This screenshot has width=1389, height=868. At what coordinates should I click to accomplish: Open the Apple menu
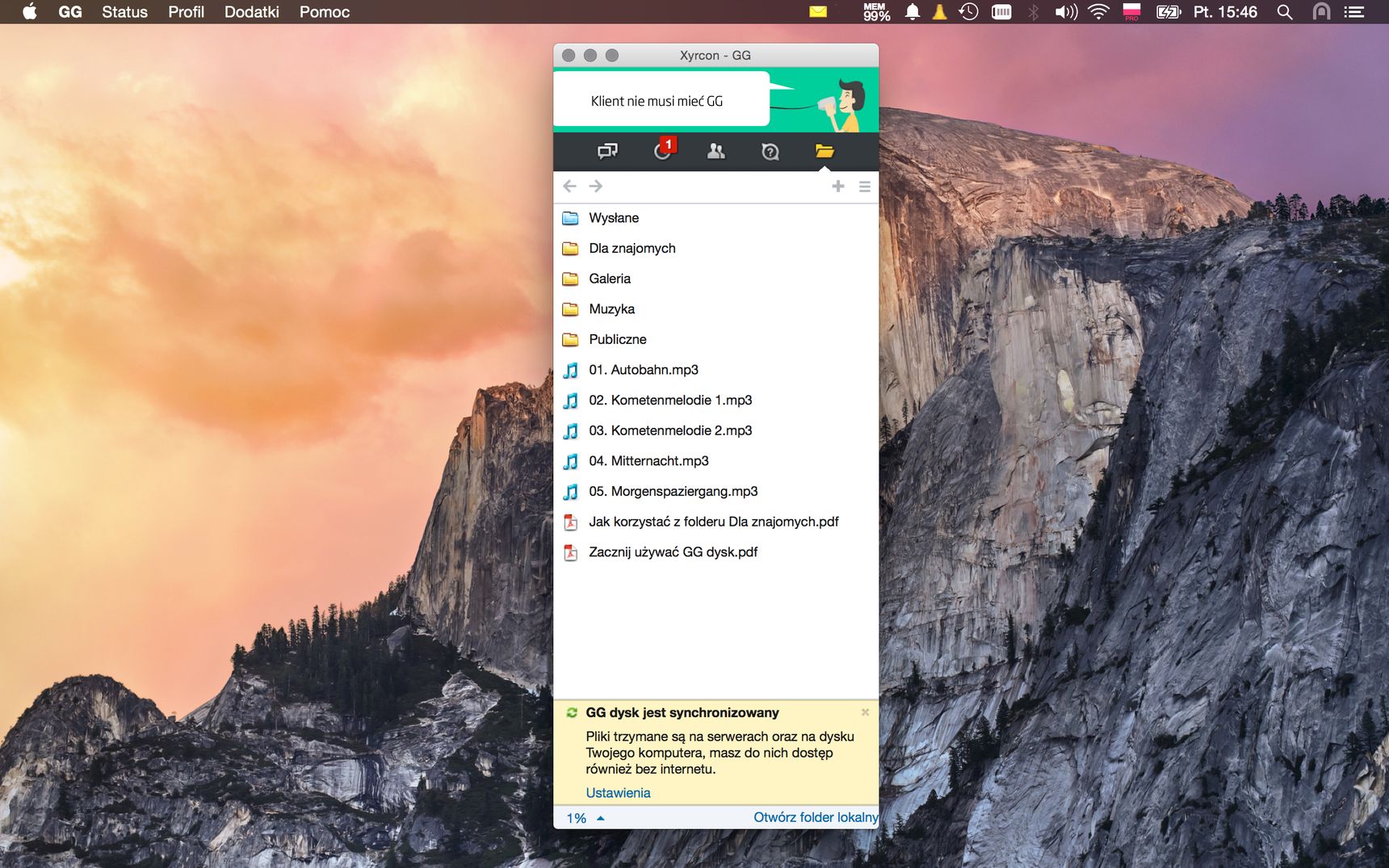(30, 11)
